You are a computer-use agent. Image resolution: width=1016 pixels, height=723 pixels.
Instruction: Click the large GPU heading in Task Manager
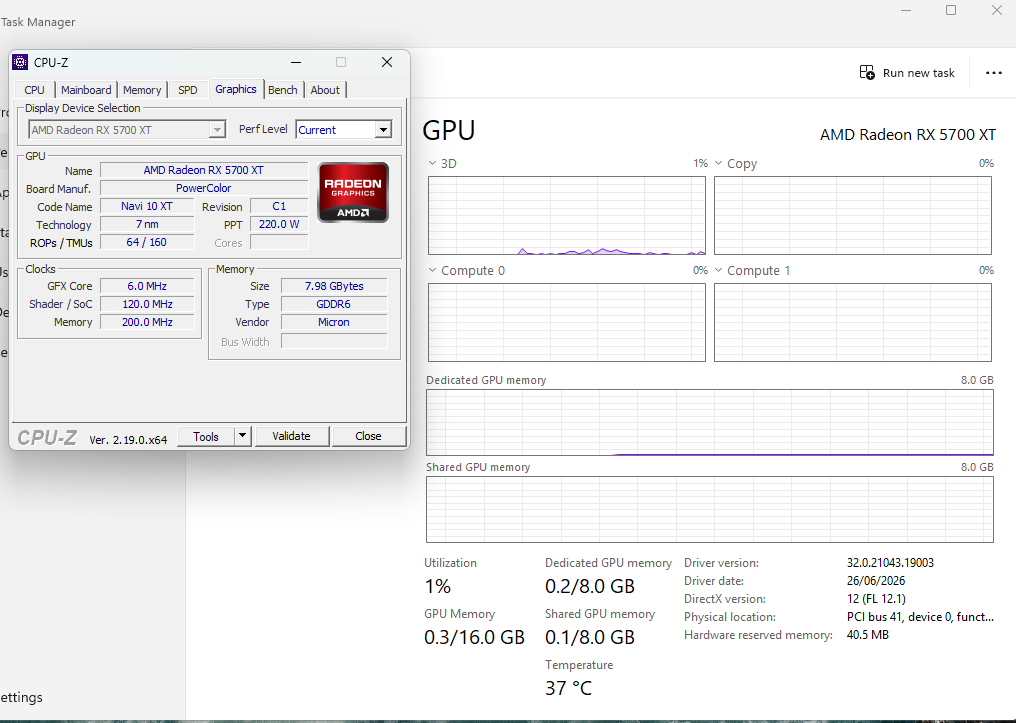tap(448, 130)
